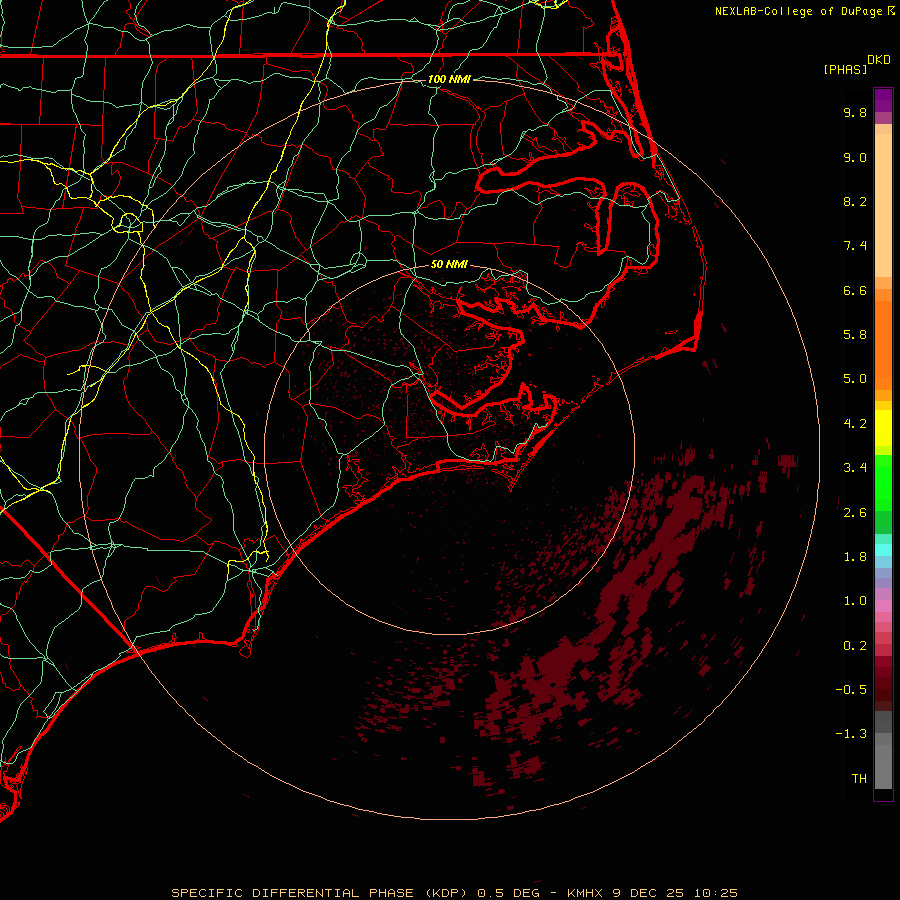Click the 4.2 scale label
This screenshot has width=900, height=900.
[x=855, y=424]
